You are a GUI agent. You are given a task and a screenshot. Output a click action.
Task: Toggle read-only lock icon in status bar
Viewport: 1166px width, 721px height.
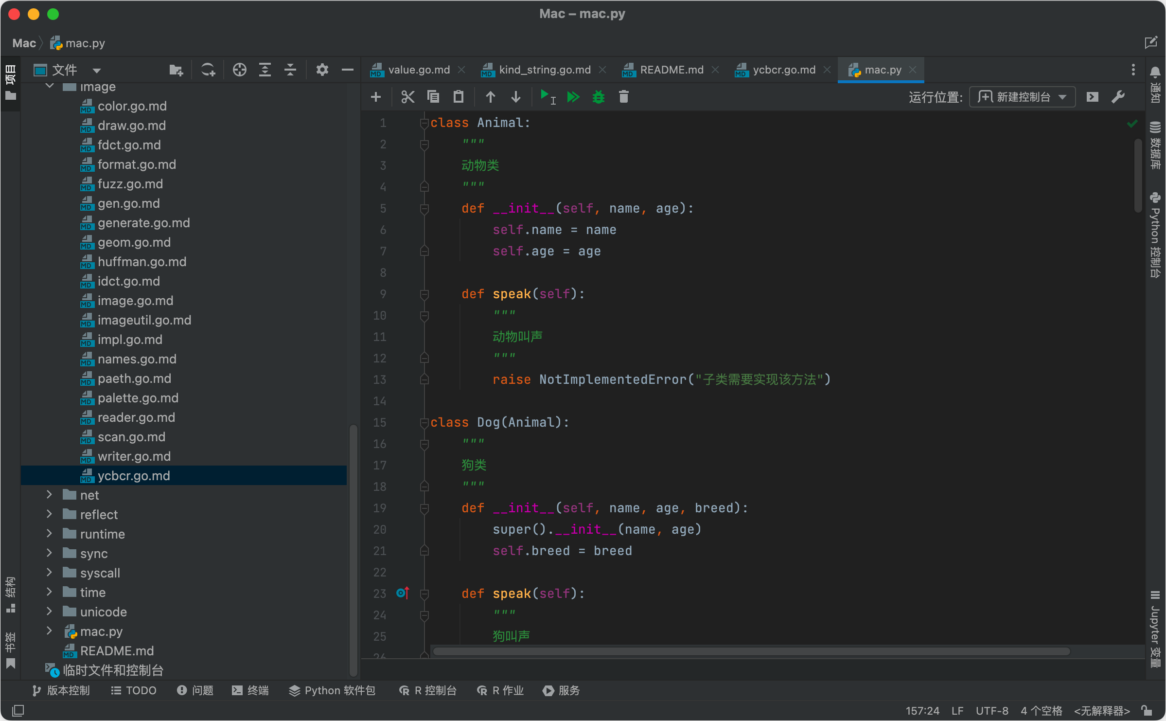click(x=1147, y=711)
